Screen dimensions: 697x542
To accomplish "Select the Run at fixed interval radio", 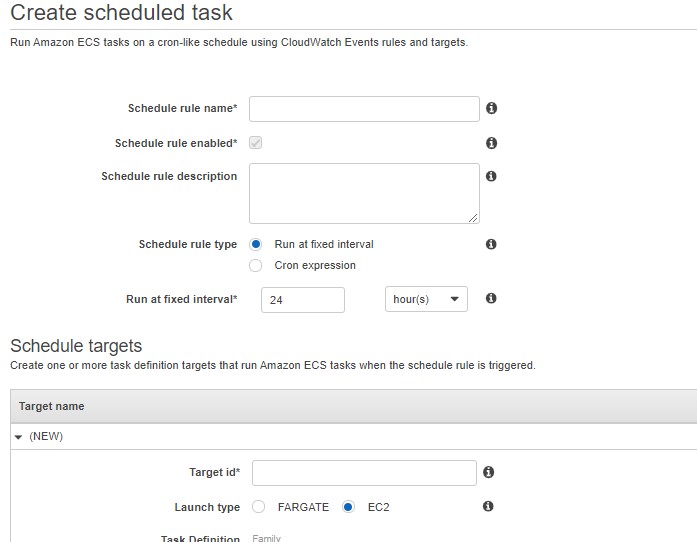I will (x=256, y=244).
